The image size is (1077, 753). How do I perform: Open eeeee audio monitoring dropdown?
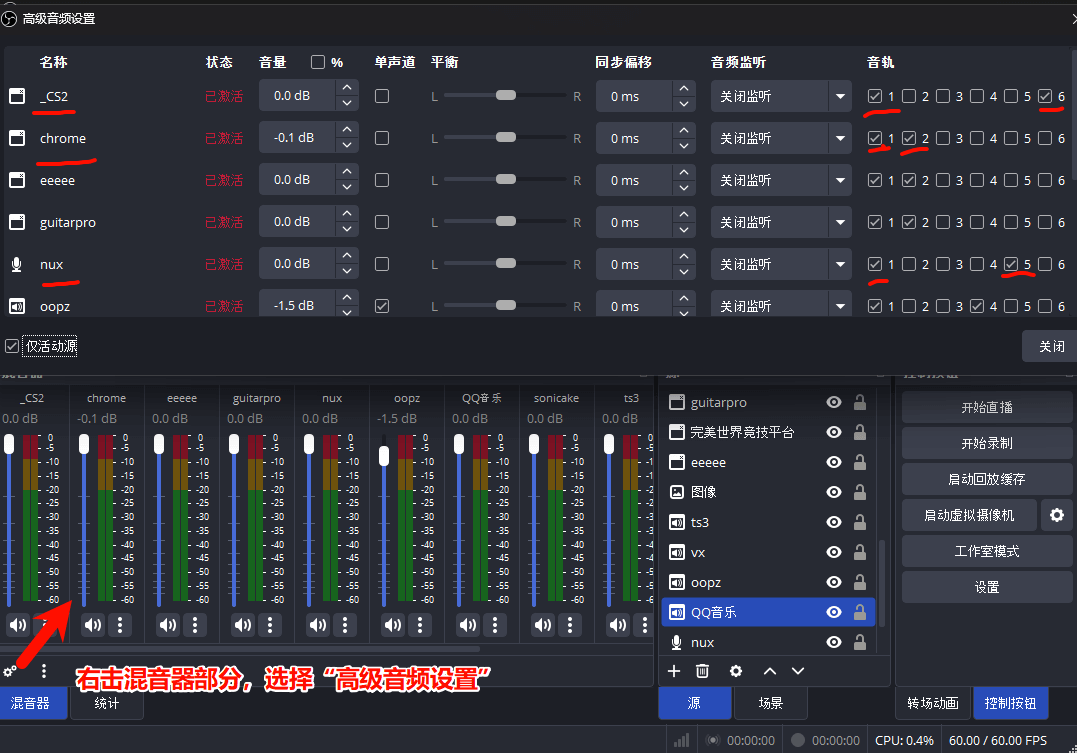pos(781,180)
